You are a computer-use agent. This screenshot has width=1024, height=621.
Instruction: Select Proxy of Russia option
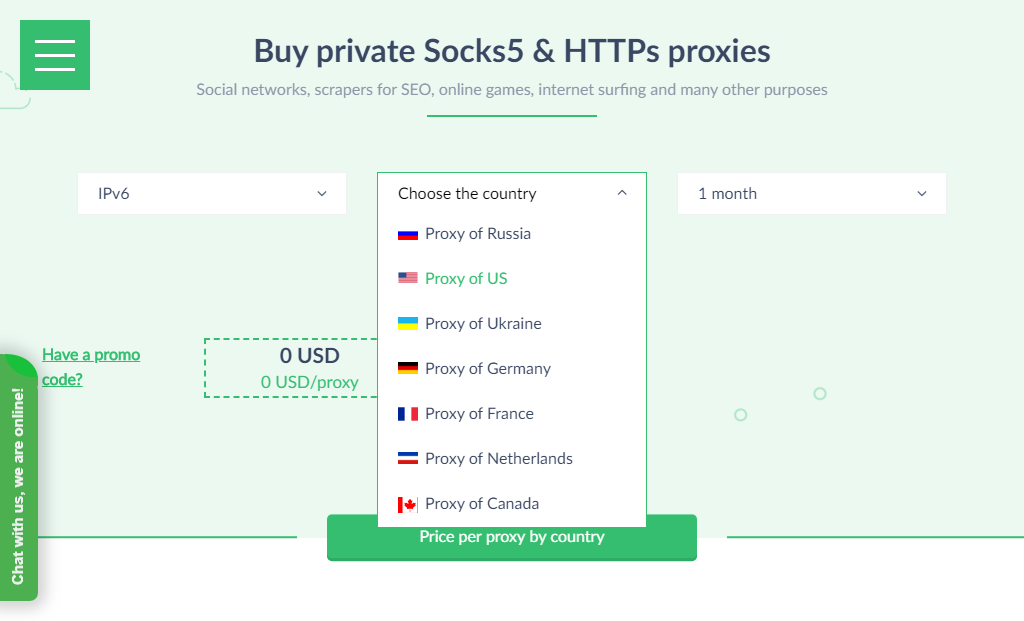coord(512,234)
